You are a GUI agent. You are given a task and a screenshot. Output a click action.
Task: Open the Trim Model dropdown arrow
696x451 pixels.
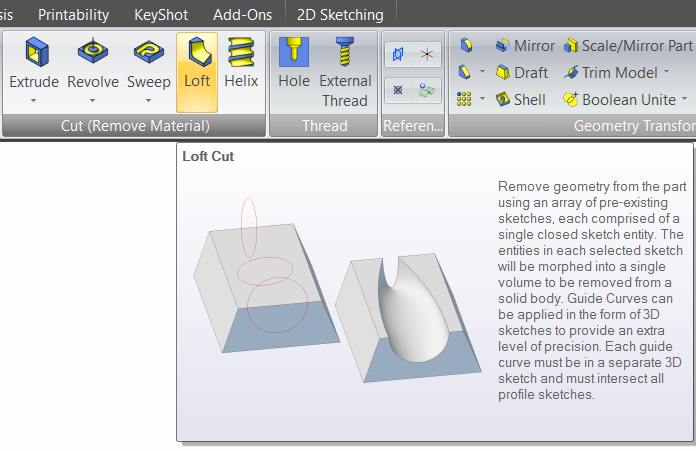(665, 73)
